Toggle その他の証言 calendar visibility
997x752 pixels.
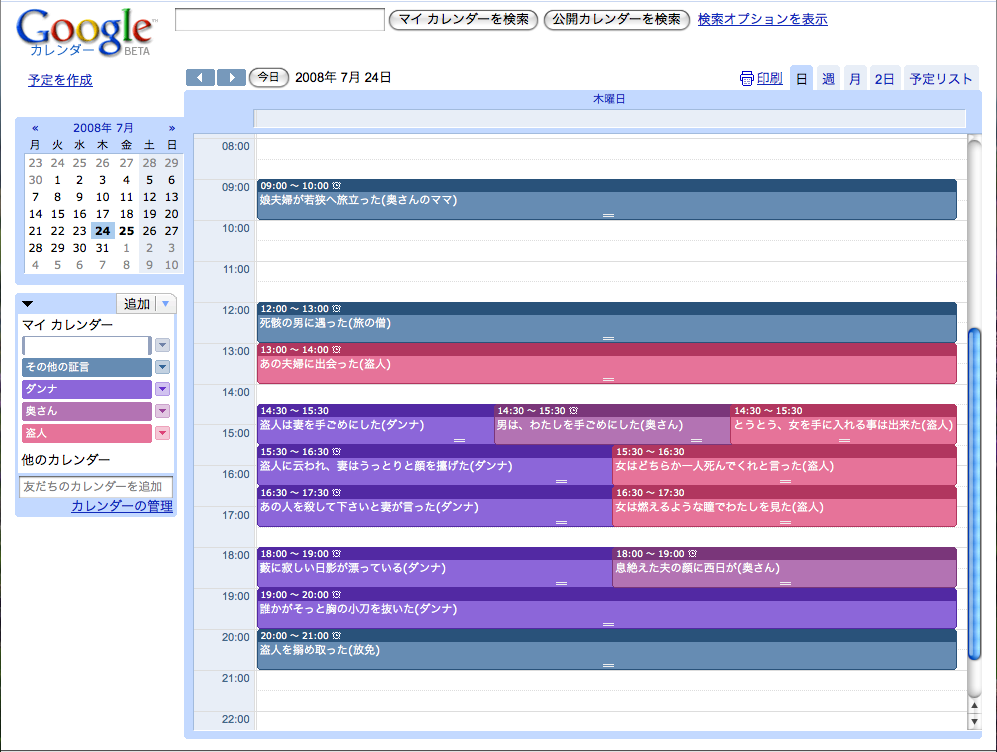(x=87, y=367)
